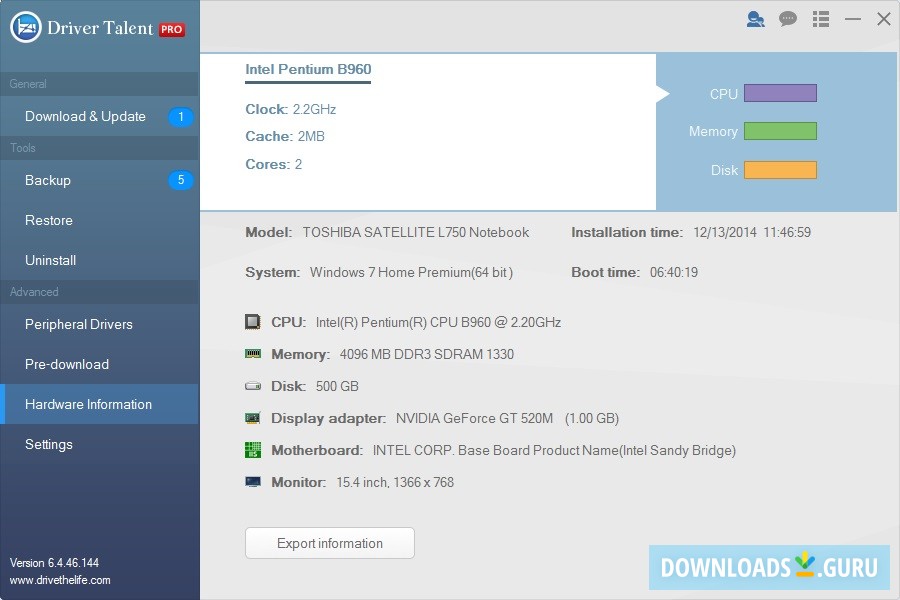This screenshot has height=600, width=900.
Task: Click the CPU chip icon
Action: [253, 322]
